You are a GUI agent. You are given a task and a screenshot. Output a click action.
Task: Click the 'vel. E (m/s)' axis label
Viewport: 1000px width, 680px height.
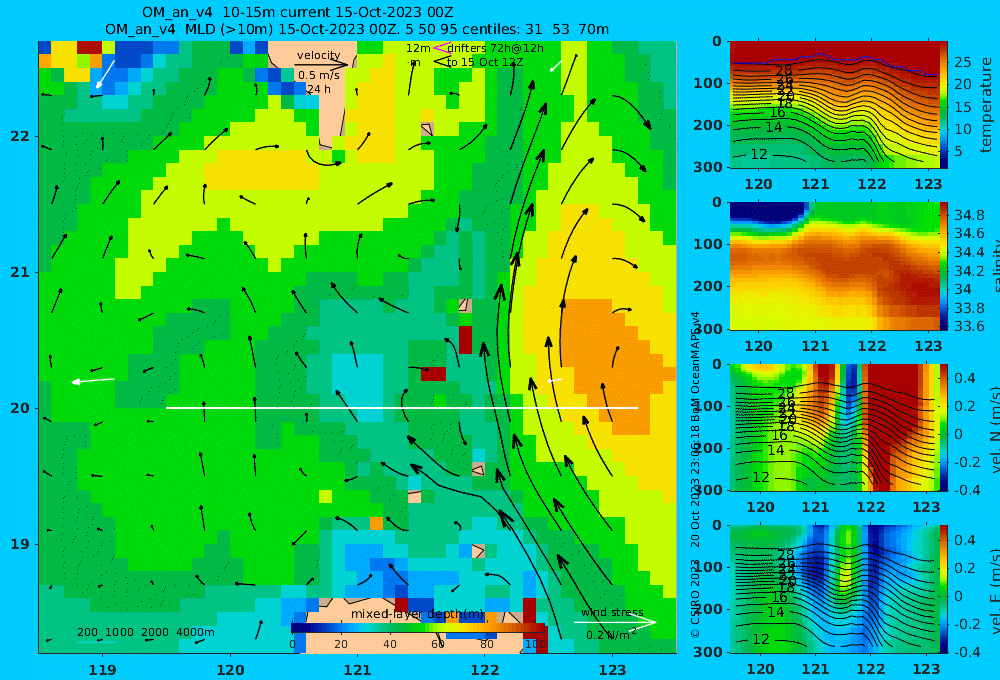tap(995, 591)
